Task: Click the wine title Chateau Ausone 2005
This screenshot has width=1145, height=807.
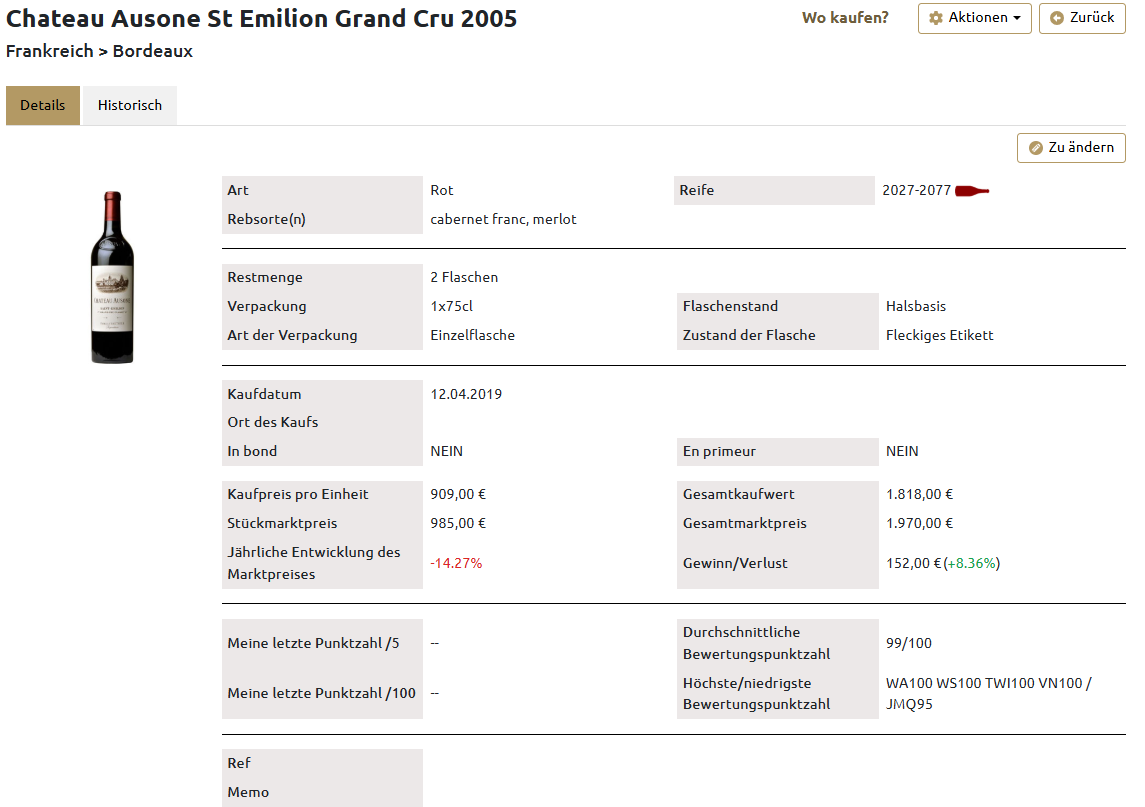Action: [261, 18]
